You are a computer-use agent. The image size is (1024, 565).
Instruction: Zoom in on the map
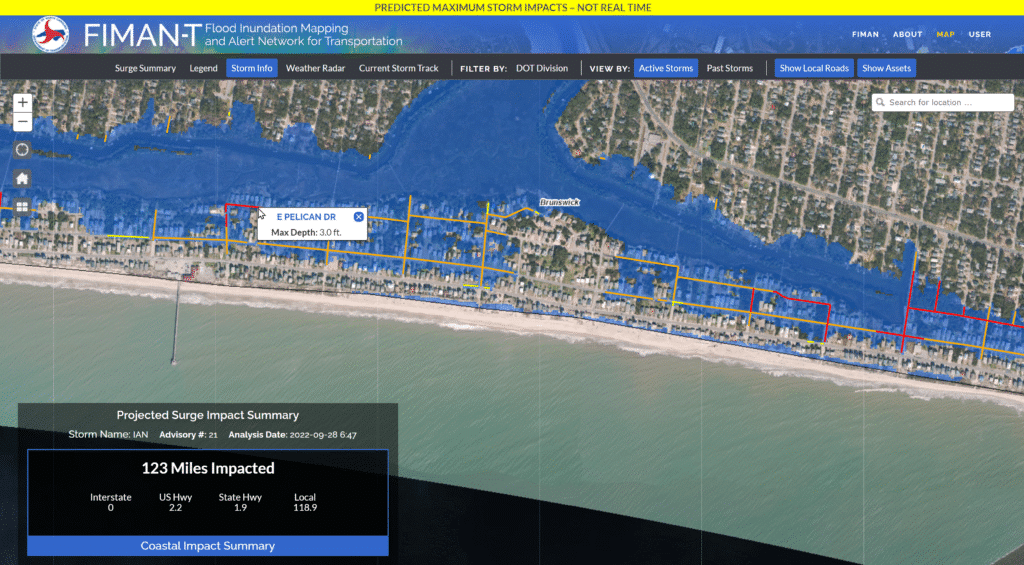(23, 103)
